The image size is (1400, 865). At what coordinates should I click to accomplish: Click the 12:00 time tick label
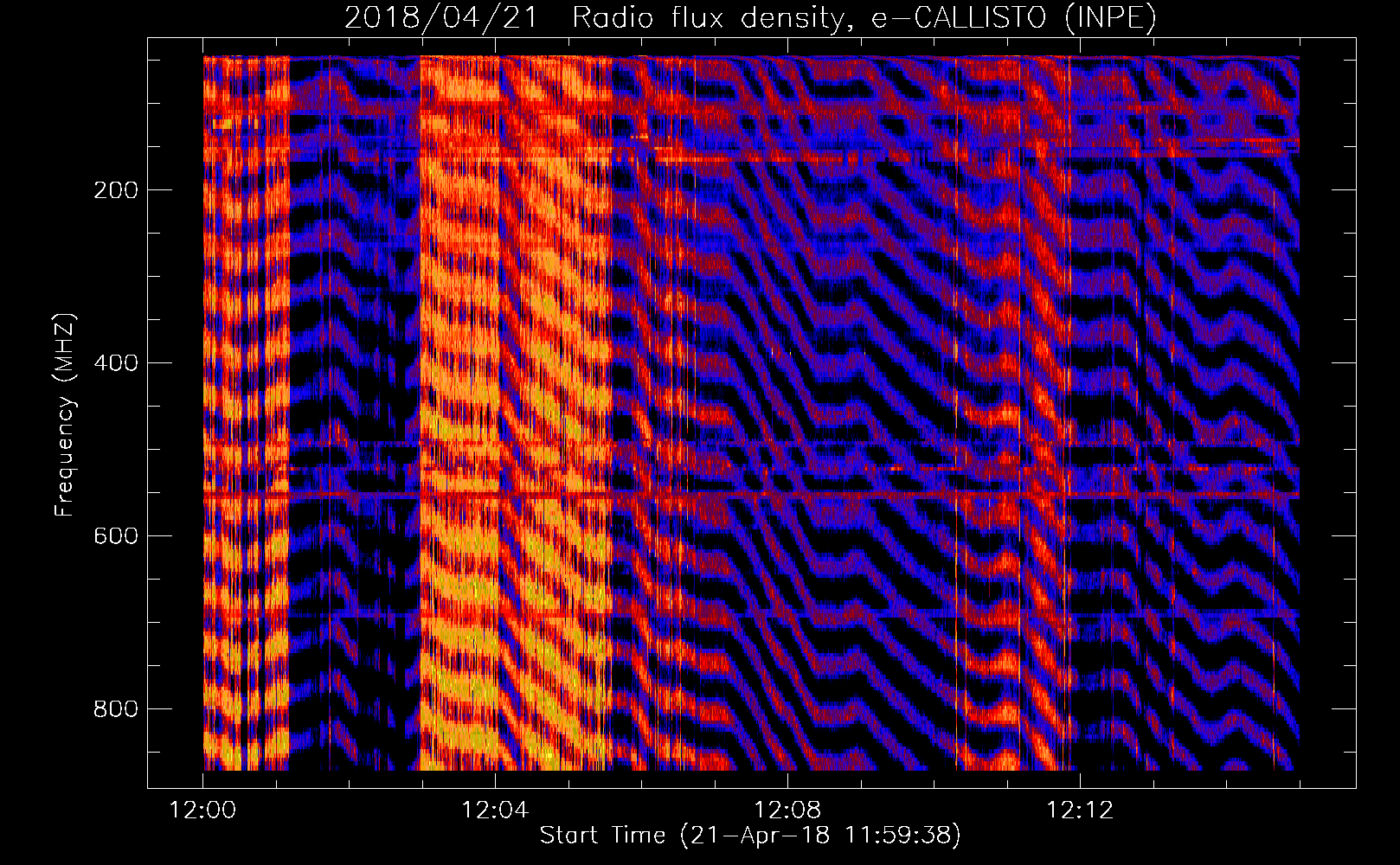click(x=203, y=811)
